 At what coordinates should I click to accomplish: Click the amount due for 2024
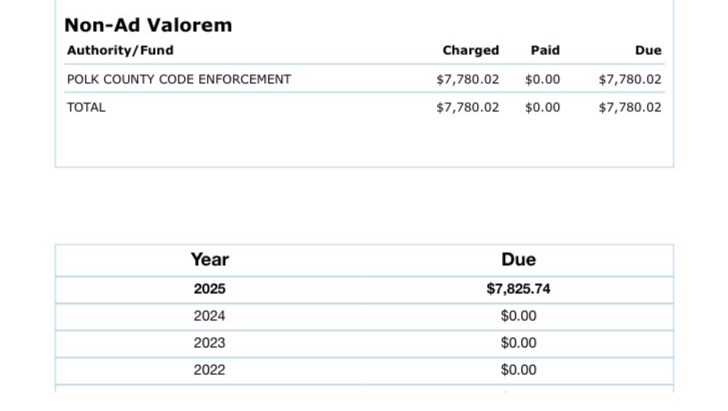(x=518, y=316)
